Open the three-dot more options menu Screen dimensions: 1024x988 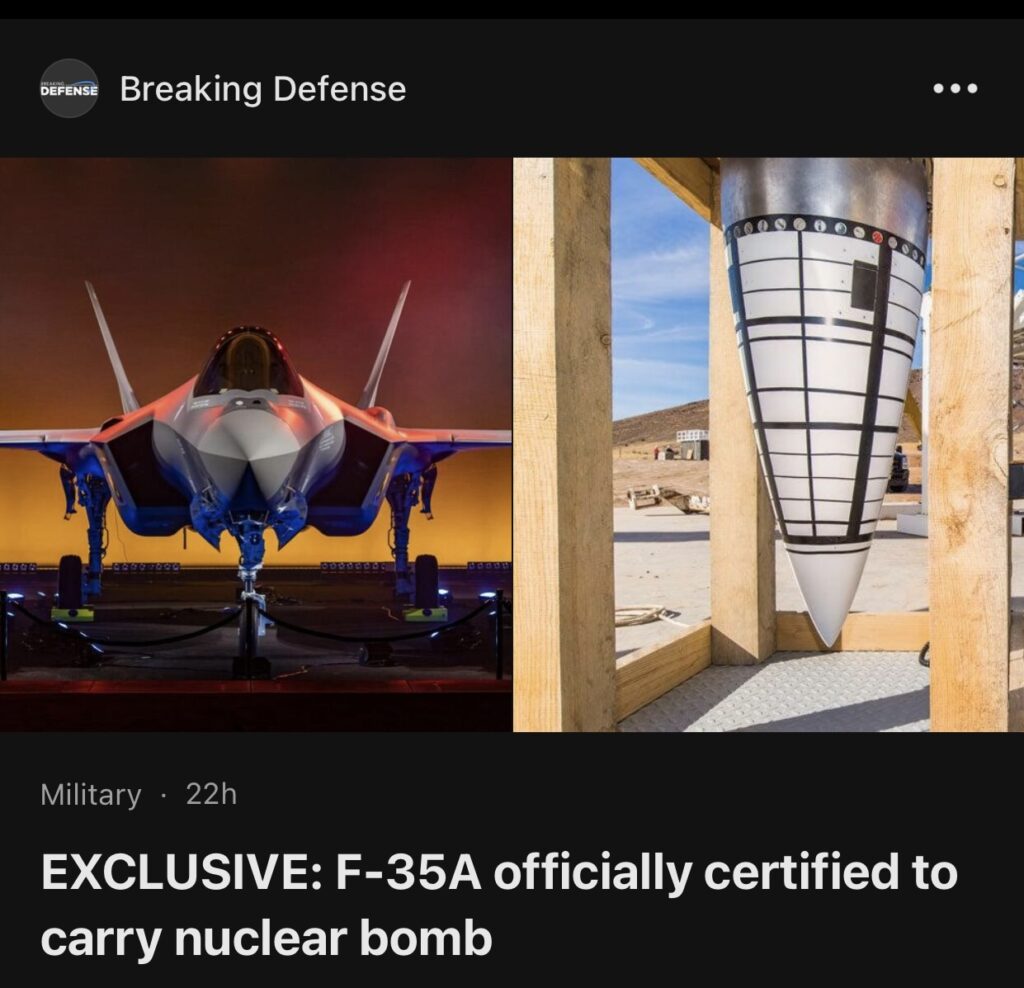955,88
